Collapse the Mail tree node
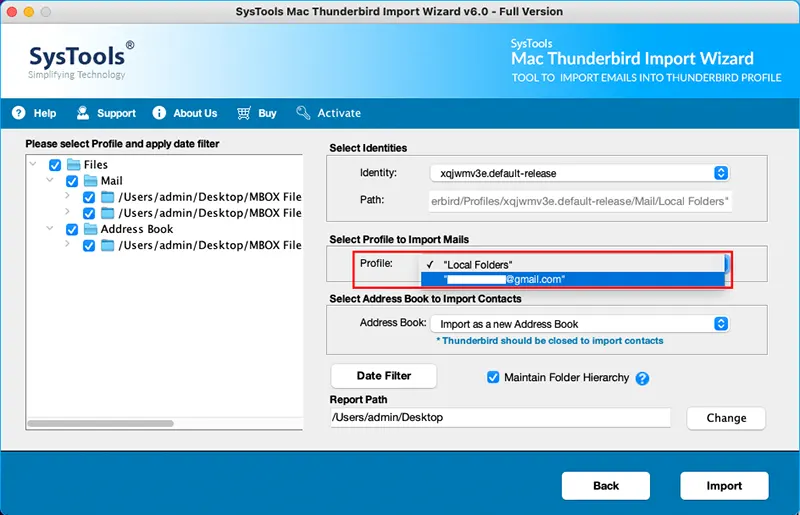This screenshot has height=515, width=800. [x=50, y=180]
